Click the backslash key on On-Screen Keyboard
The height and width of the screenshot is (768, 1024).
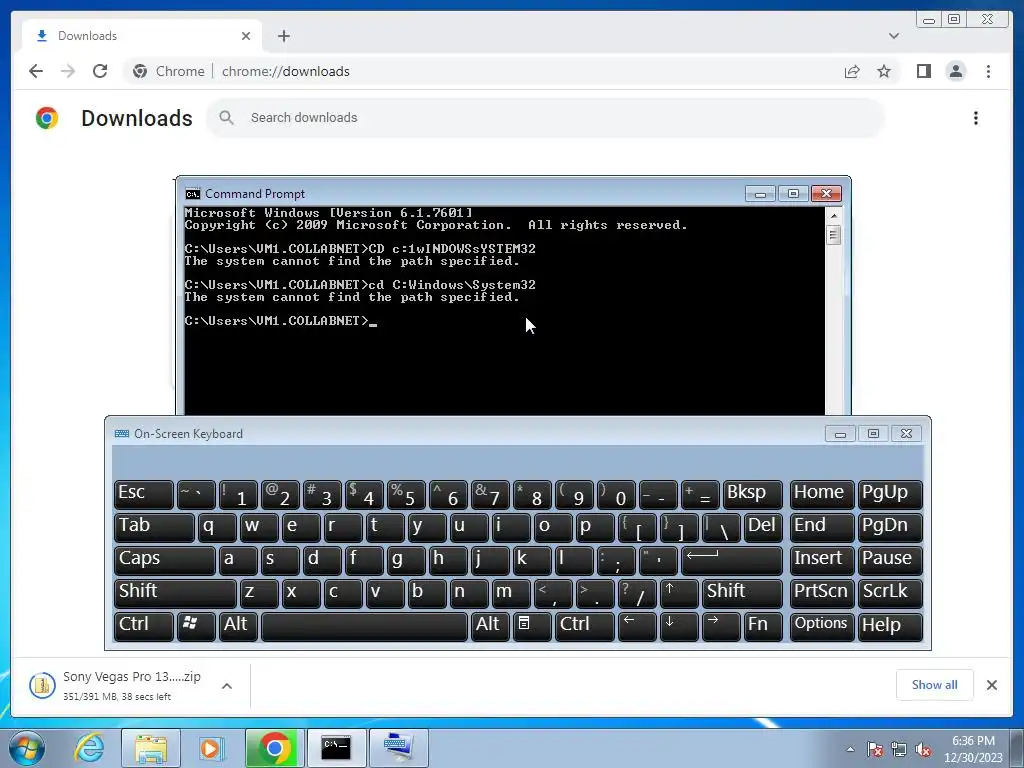[721, 527]
